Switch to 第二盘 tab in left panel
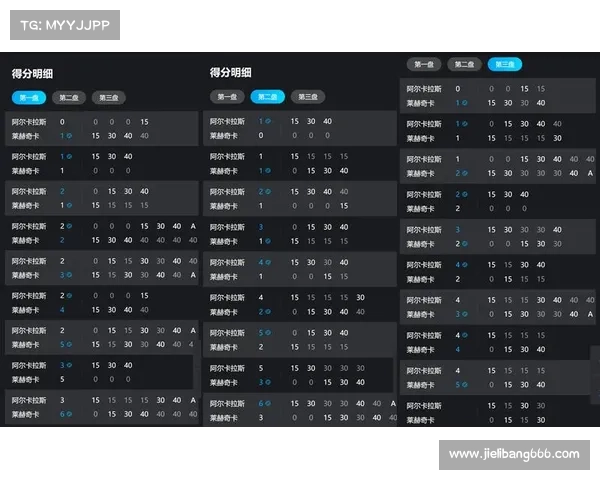Screen dimensions: 600x480 coord(69,98)
